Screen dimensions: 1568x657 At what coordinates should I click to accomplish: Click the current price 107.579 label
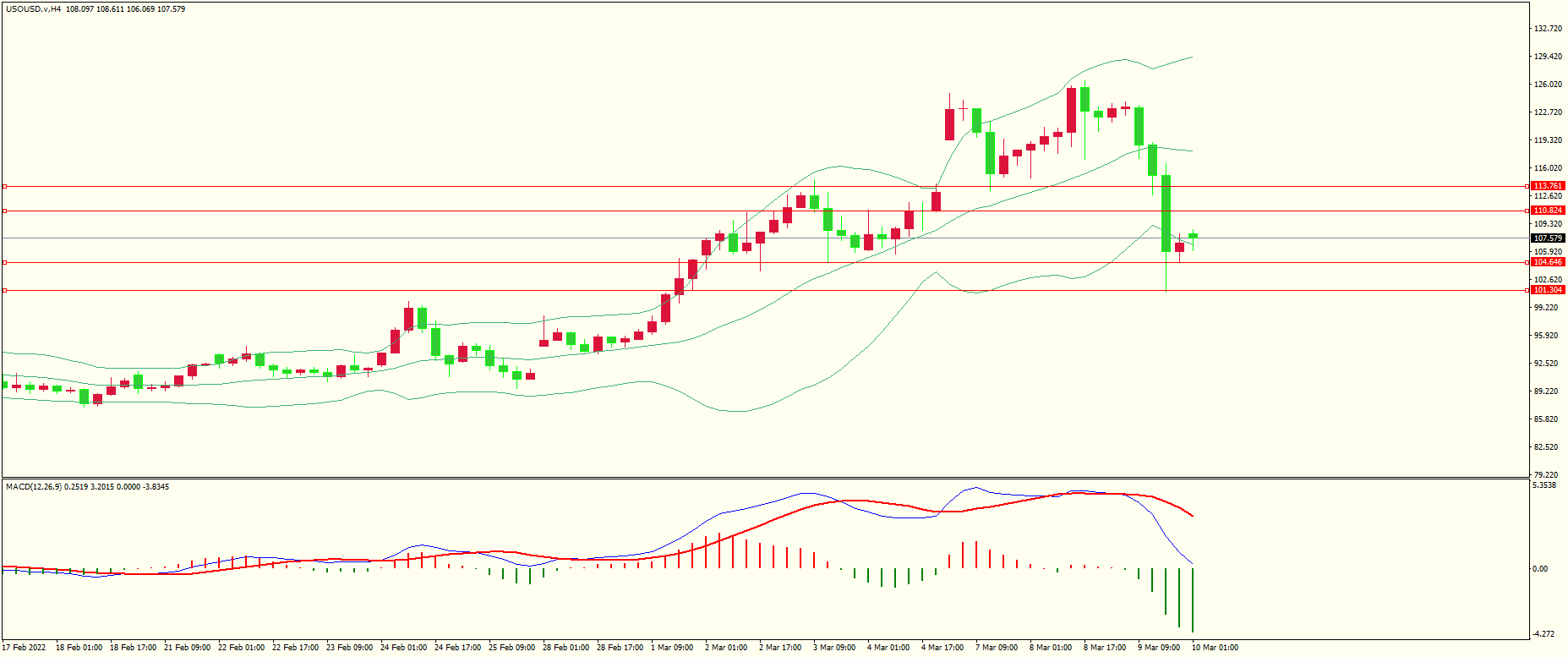1548,238
